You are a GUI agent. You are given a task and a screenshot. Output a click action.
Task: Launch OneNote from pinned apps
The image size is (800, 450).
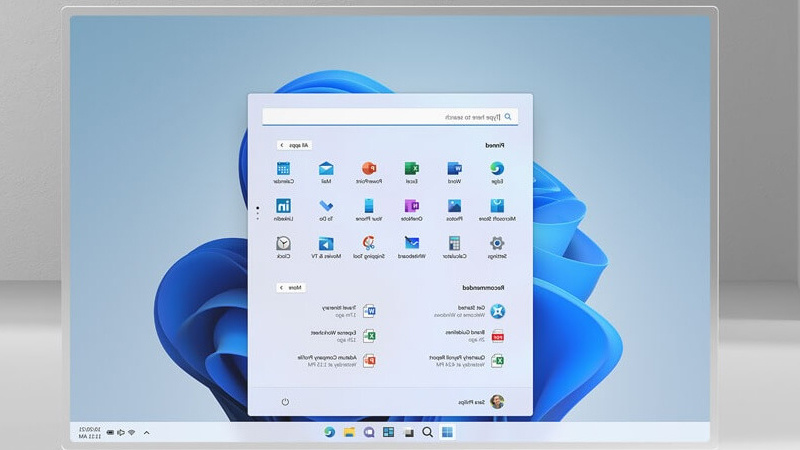[412, 210]
